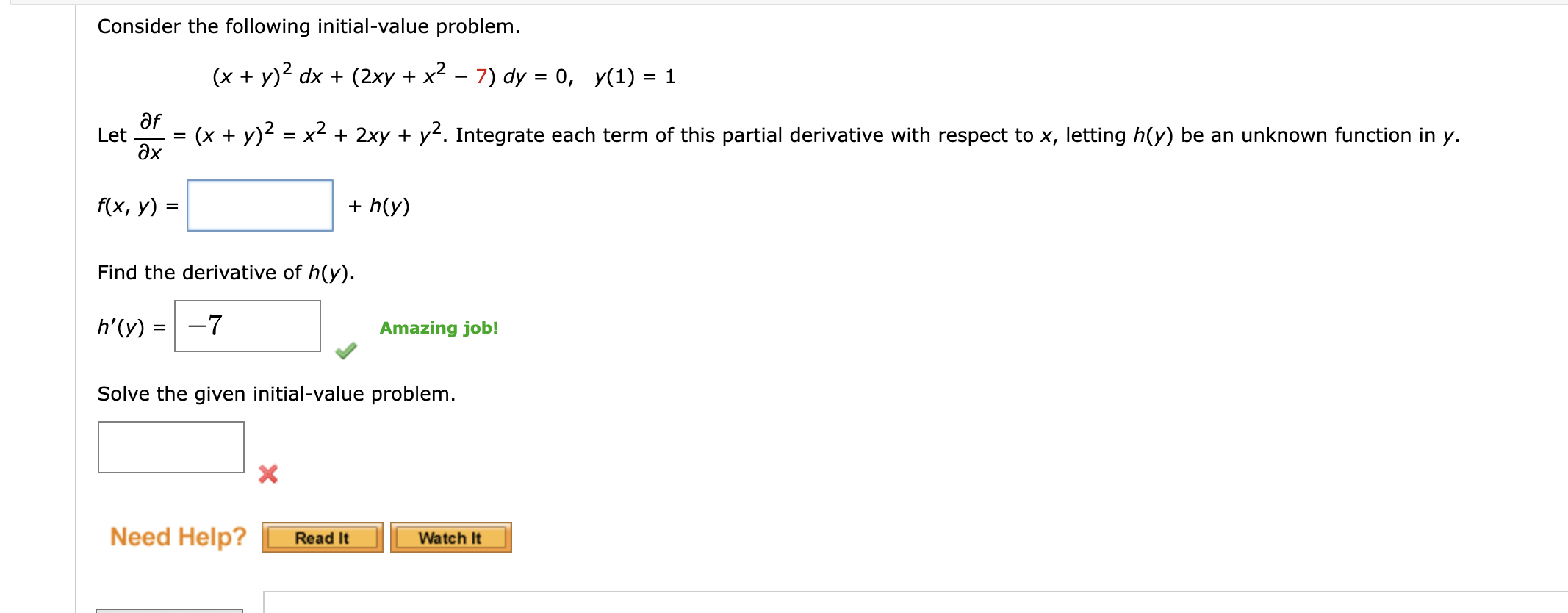1568x613 pixels.
Task: Click the Amazing job! feedback text
Action: pyautogui.click(x=439, y=329)
